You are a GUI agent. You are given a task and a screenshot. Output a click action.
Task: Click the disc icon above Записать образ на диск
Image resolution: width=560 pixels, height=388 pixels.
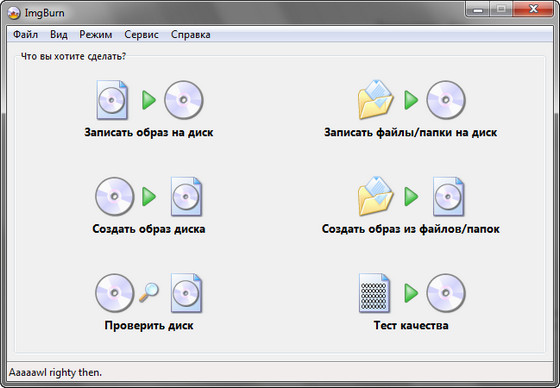pyautogui.click(x=184, y=100)
